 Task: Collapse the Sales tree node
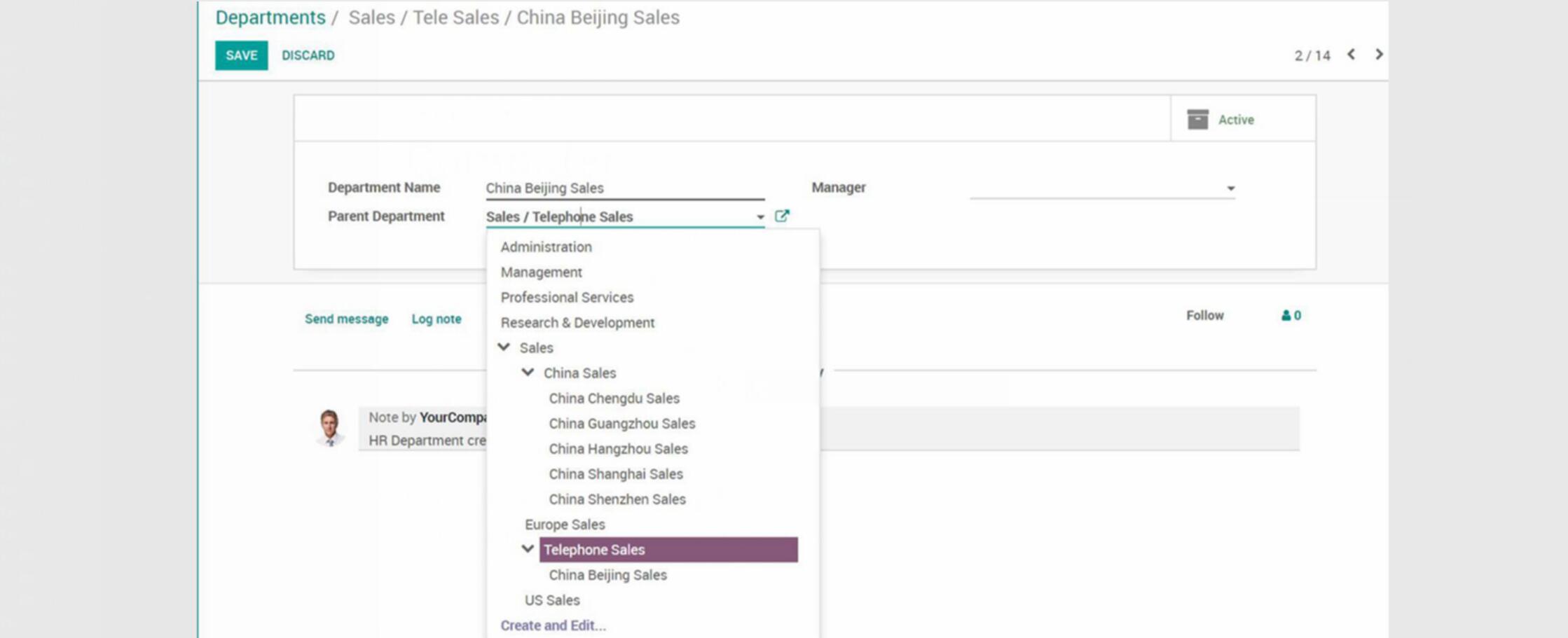504,347
